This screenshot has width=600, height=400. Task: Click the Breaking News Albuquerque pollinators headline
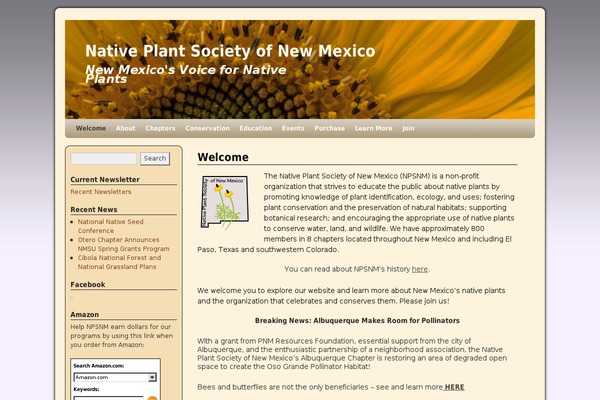pos(357,321)
